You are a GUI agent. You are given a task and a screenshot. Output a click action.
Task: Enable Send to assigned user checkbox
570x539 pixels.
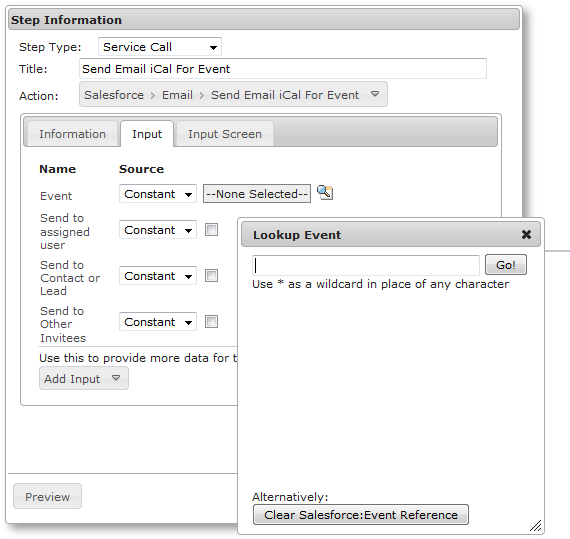coord(211,229)
